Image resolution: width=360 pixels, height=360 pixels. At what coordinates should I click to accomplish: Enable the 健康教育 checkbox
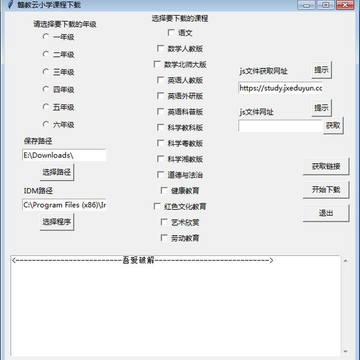[x=164, y=191]
